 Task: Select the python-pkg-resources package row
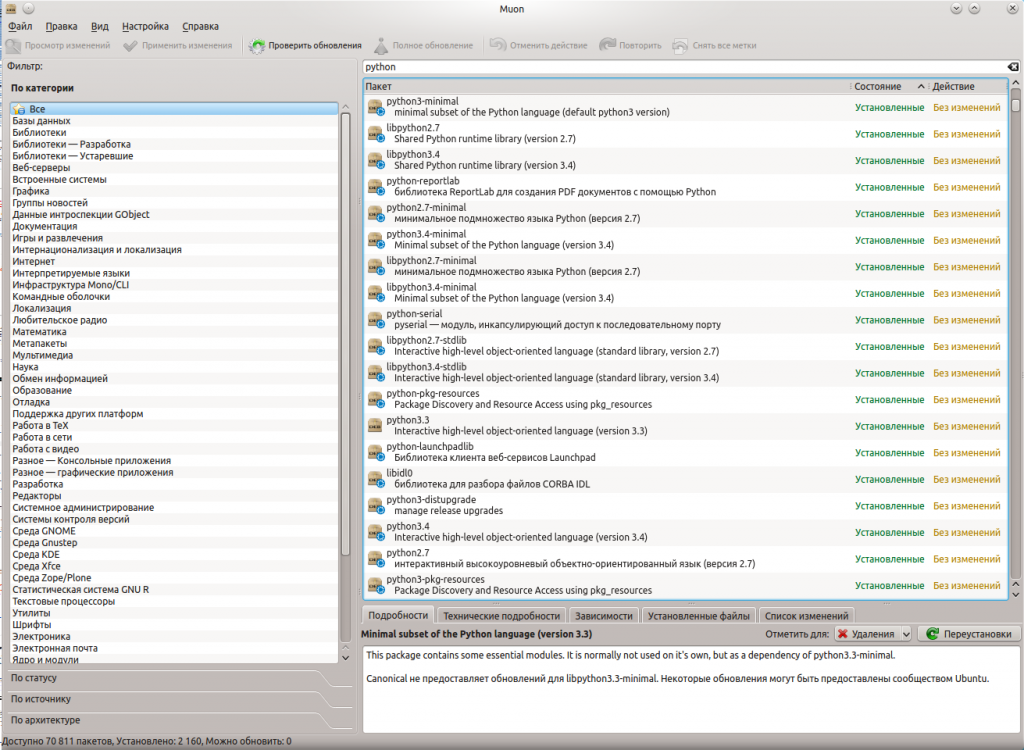(x=685, y=399)
